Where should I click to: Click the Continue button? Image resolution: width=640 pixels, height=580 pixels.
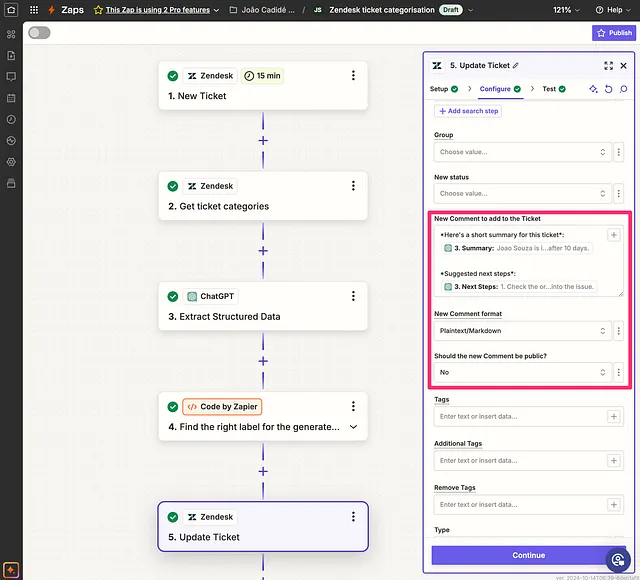pos(528,556)
